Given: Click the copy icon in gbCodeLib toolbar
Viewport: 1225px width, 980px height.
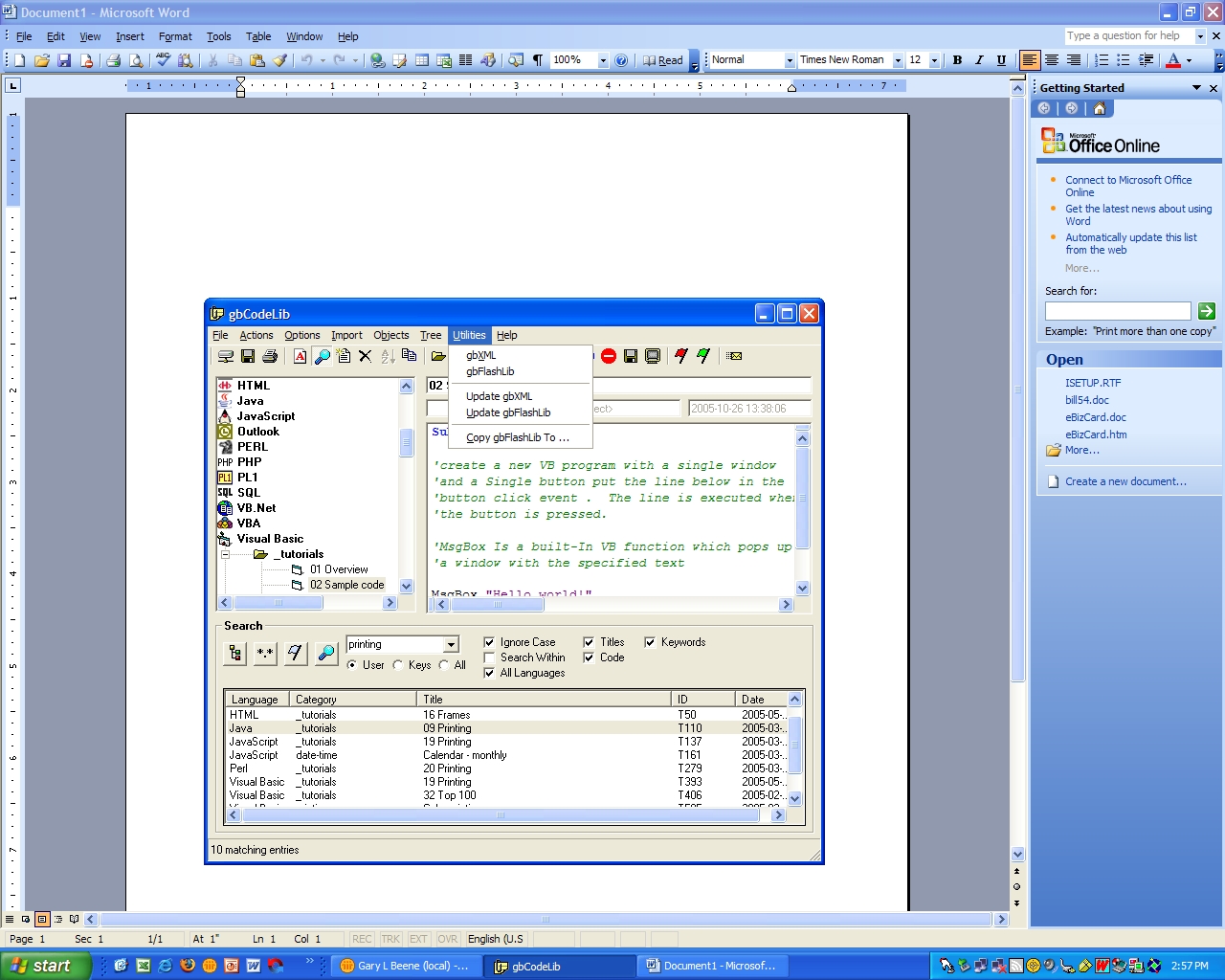Looking at the screenshot, I should pyautogui.click(x=410, y=356).
